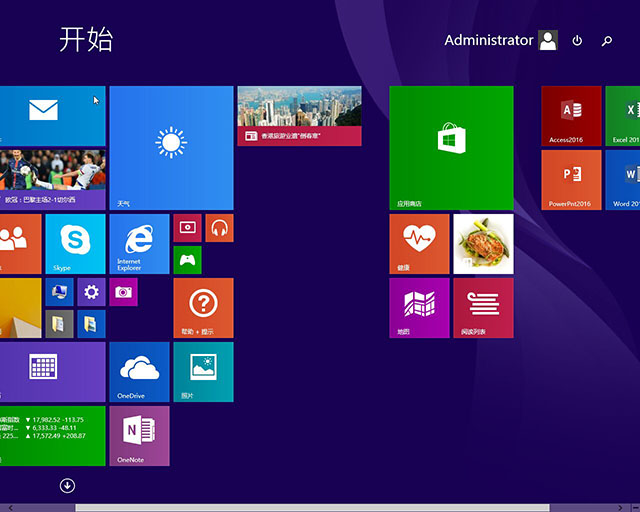Open the Desktop tile
The height and width of the screenshot is (512, 640).
20,308
